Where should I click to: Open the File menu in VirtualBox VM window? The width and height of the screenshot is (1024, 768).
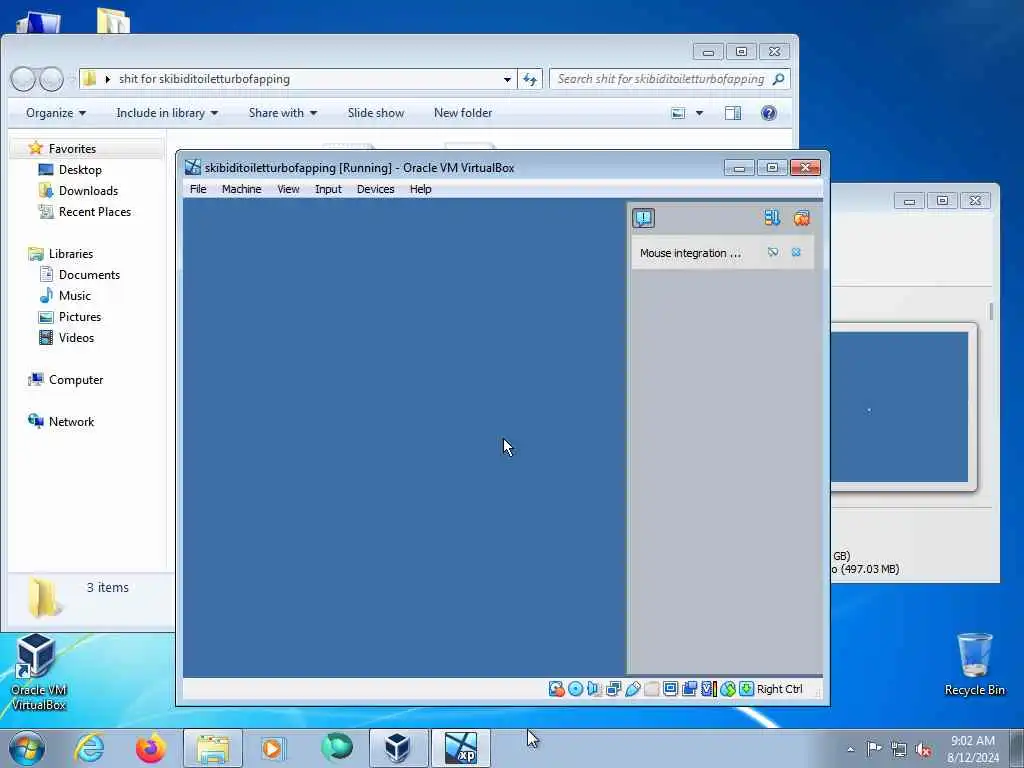tap(198, 189)
